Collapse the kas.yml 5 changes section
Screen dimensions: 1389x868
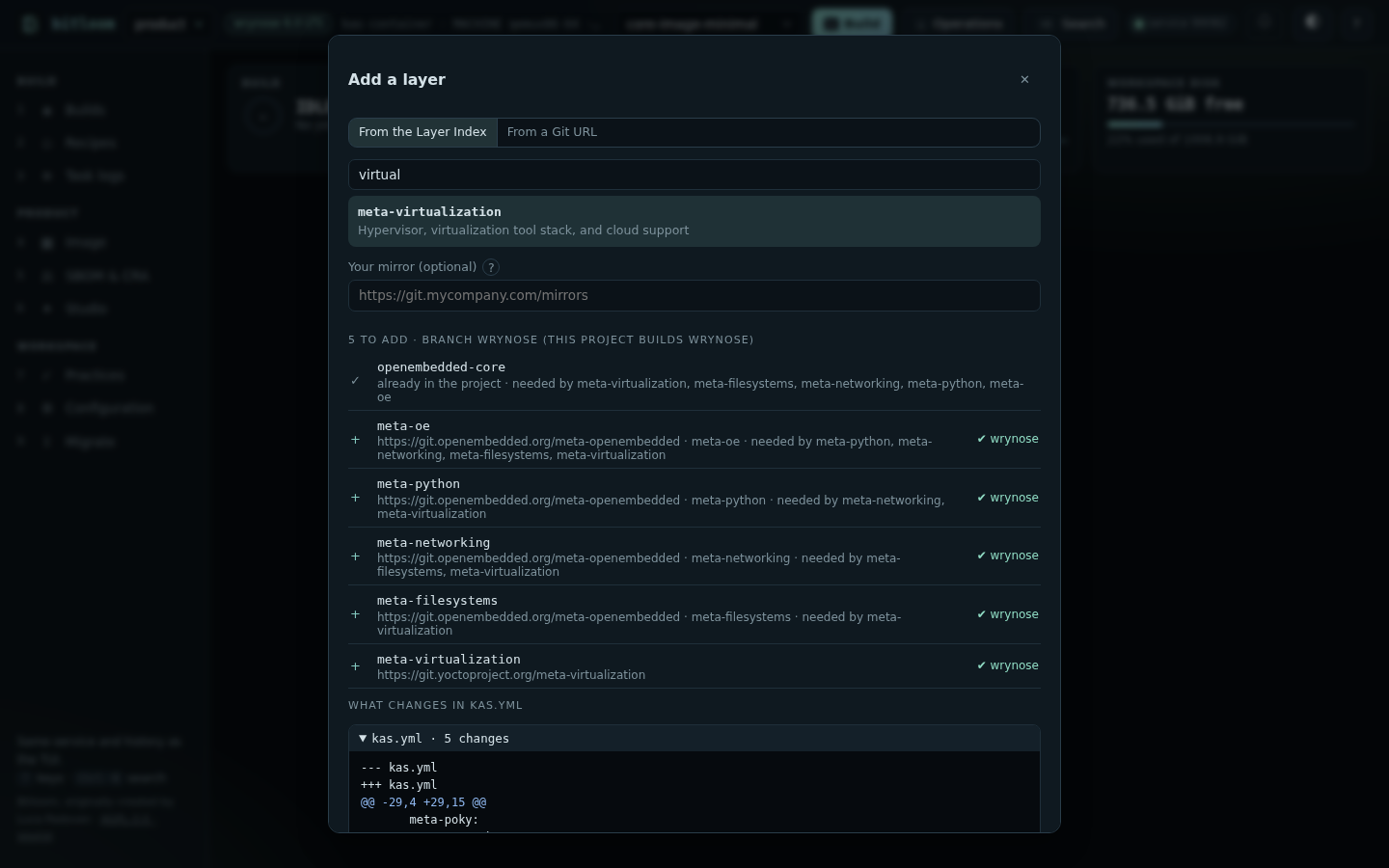[x=694, y=739]
